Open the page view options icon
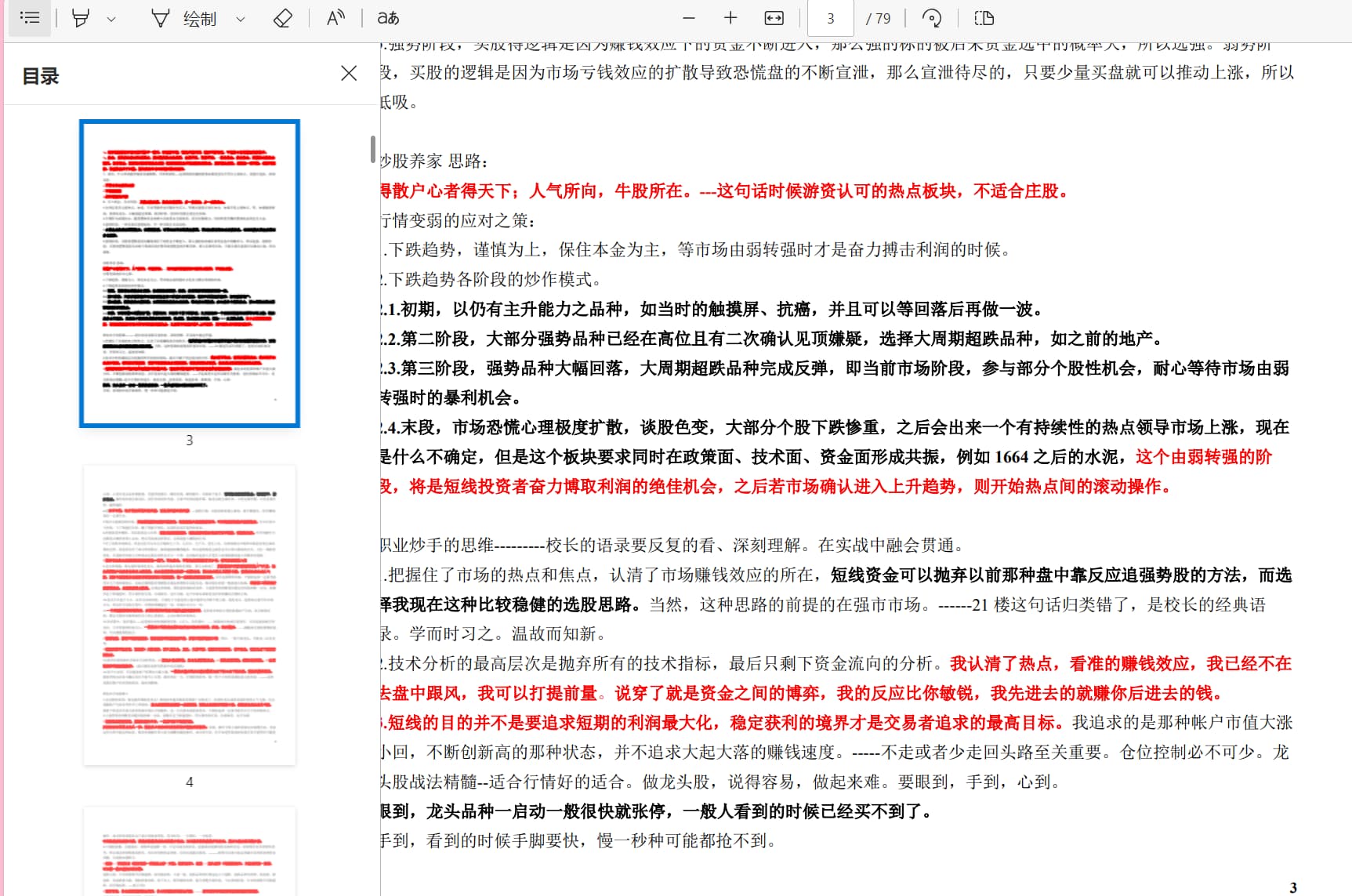Screen dimensions: 1352x896 click(984, 18)
